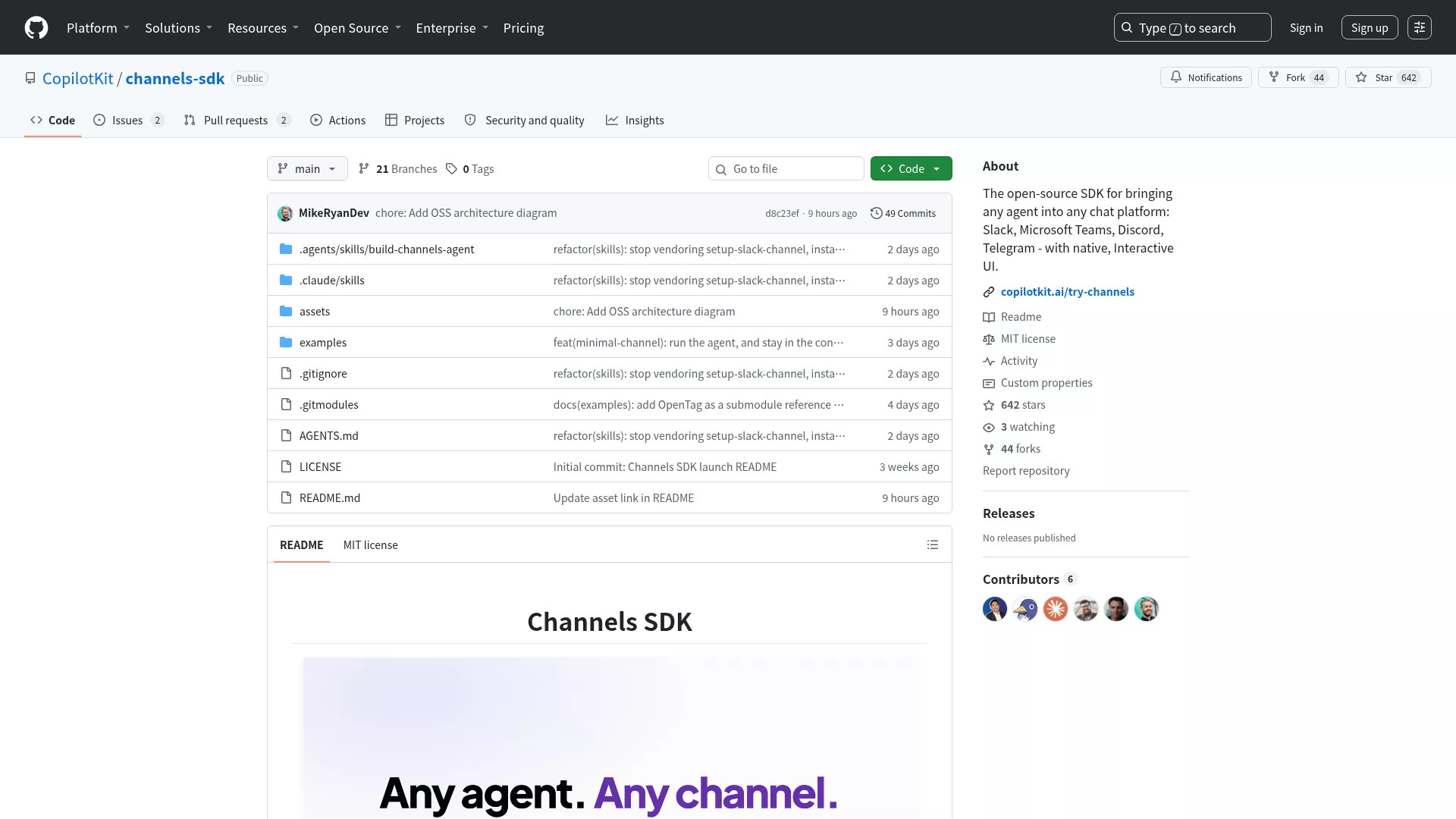Viewport: 1456px width, 819px height.
Task: Open the first contributor avatar
Action: (x=995, y=609)
